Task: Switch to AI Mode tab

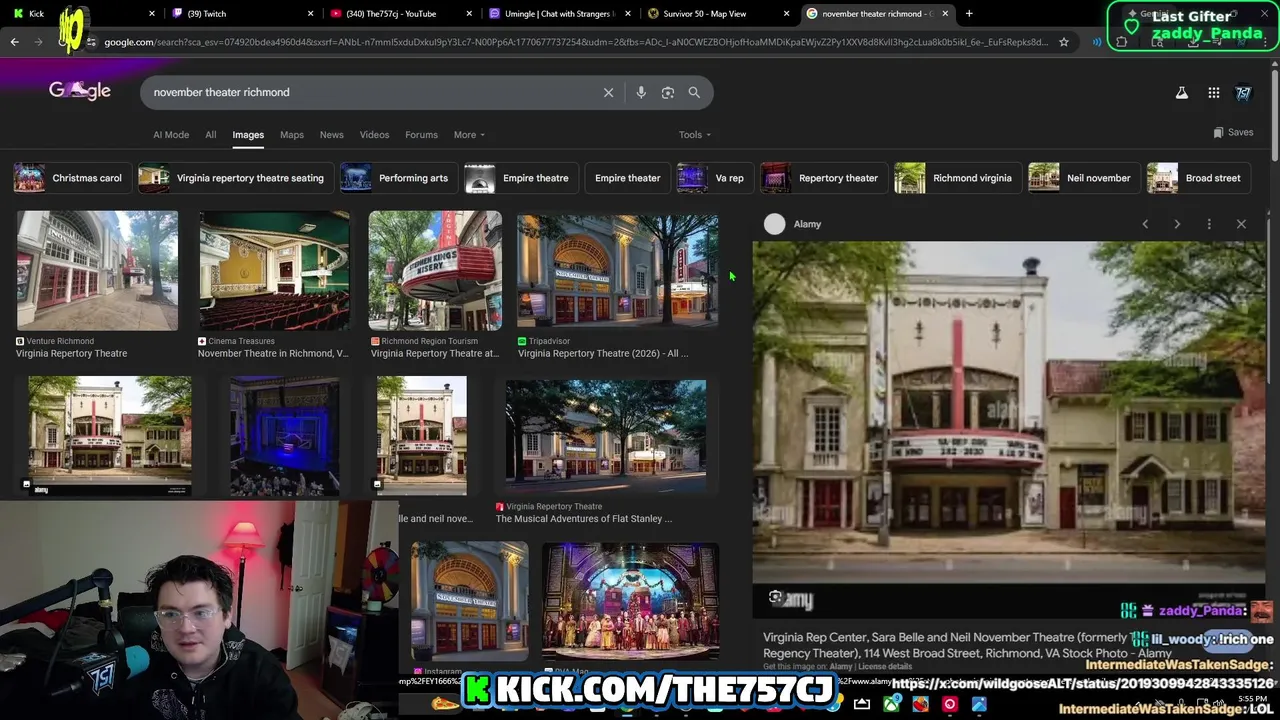Action: tap(171, 135)
